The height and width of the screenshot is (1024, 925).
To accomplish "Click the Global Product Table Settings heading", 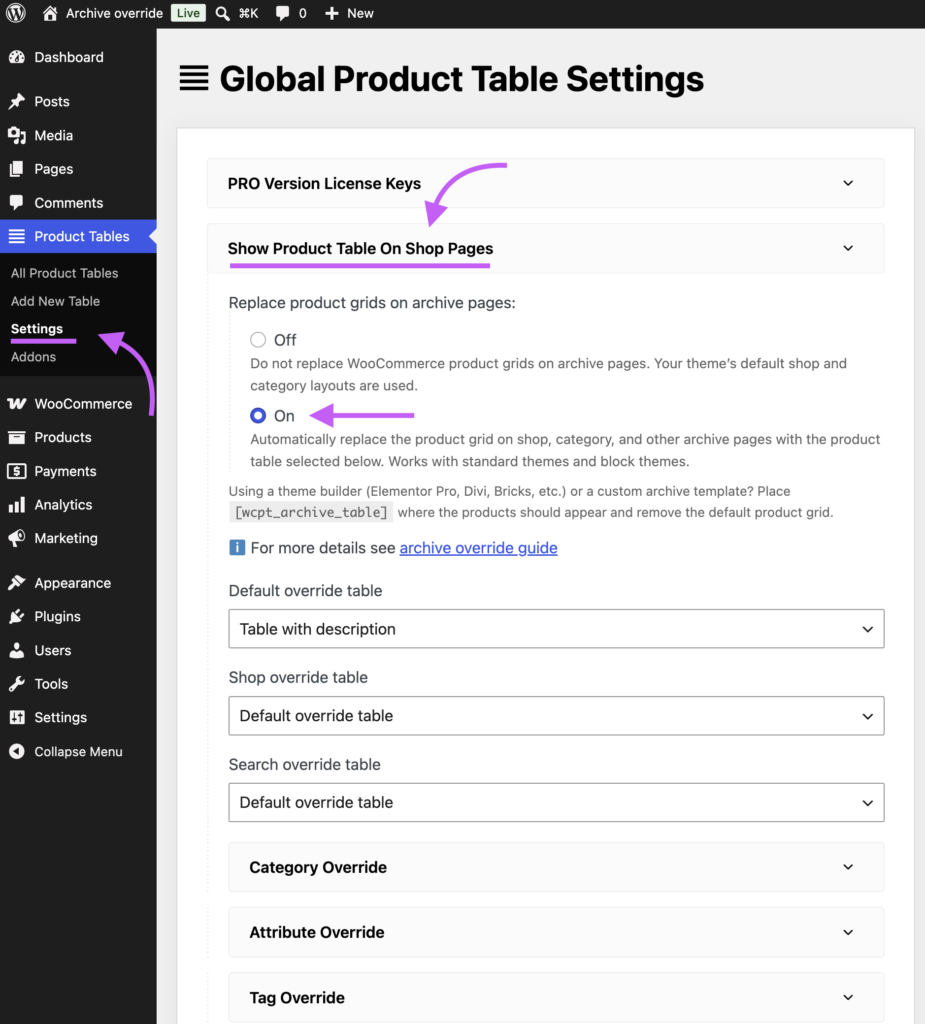I will click(x=462, y=79).
